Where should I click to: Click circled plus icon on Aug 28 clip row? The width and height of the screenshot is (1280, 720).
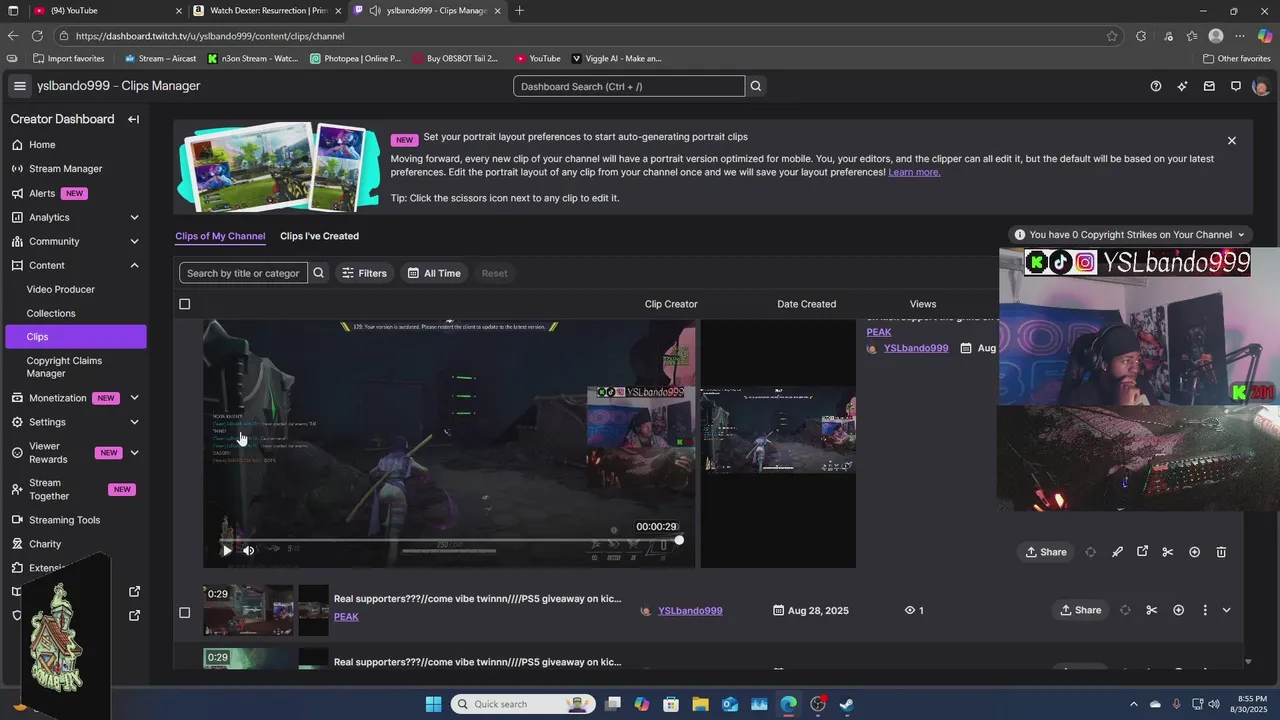click(x=1178, y=610)
